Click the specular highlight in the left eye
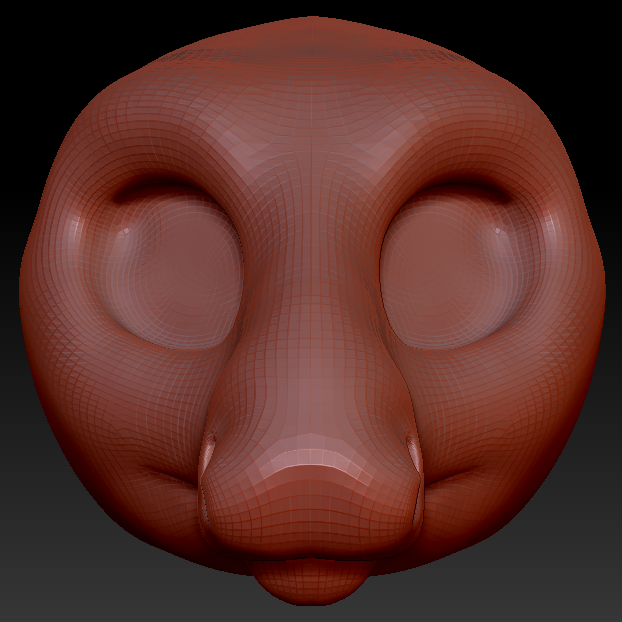This screenshot has width=622, height=622. pos(128,236)
